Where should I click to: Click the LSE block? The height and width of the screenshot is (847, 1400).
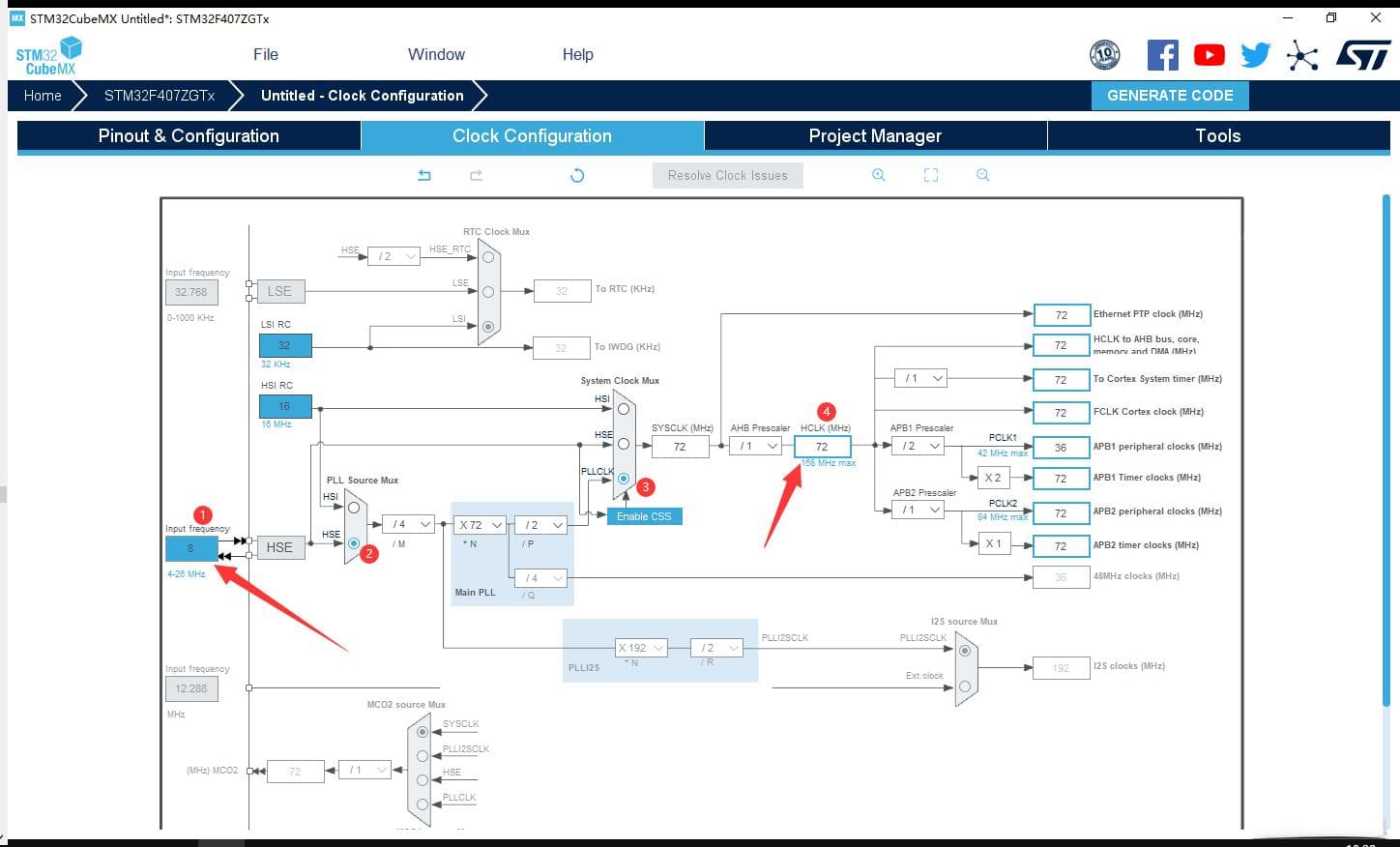[279, 291]
